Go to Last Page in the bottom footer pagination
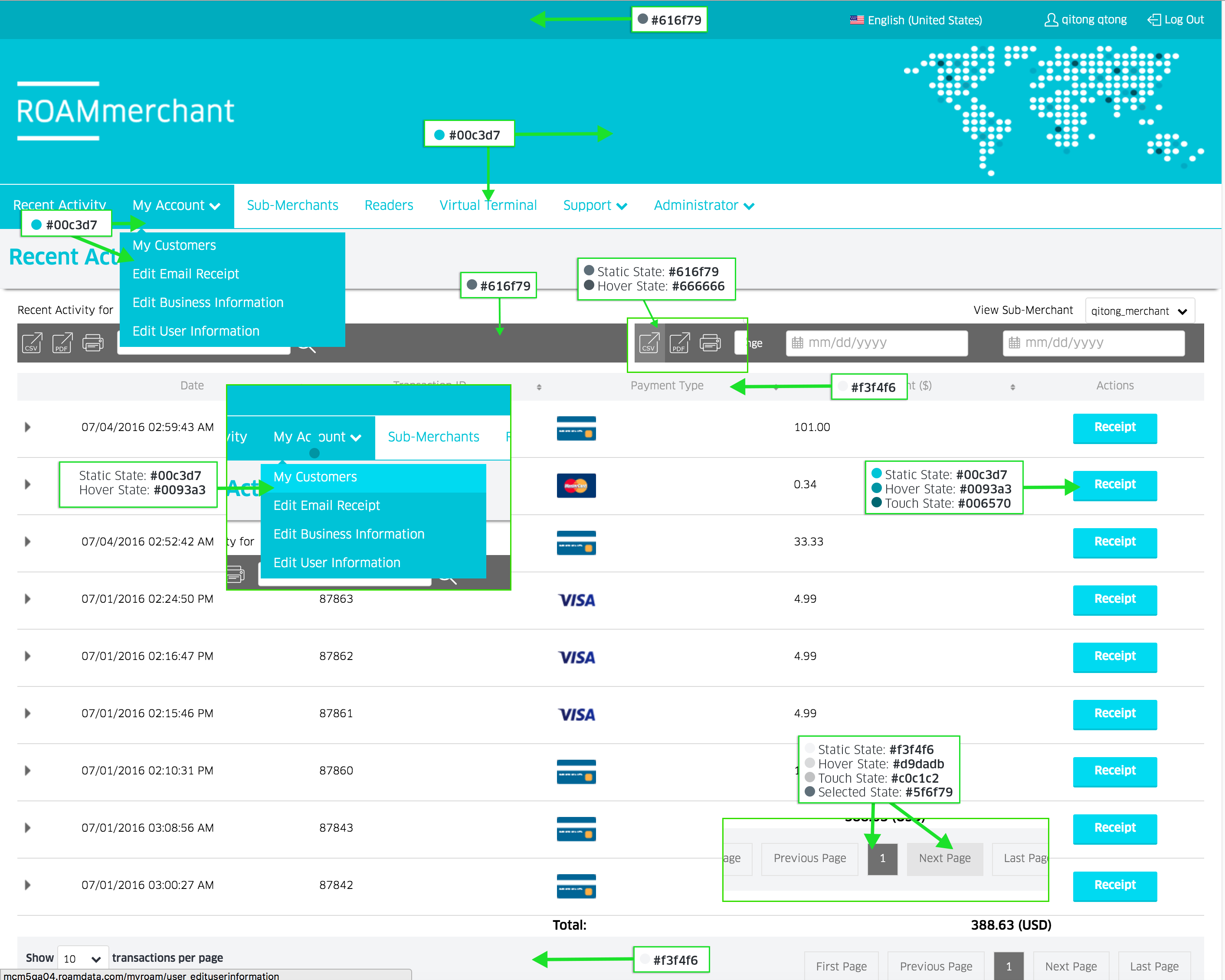1225x980 pixels. [x=1154, y=966]
